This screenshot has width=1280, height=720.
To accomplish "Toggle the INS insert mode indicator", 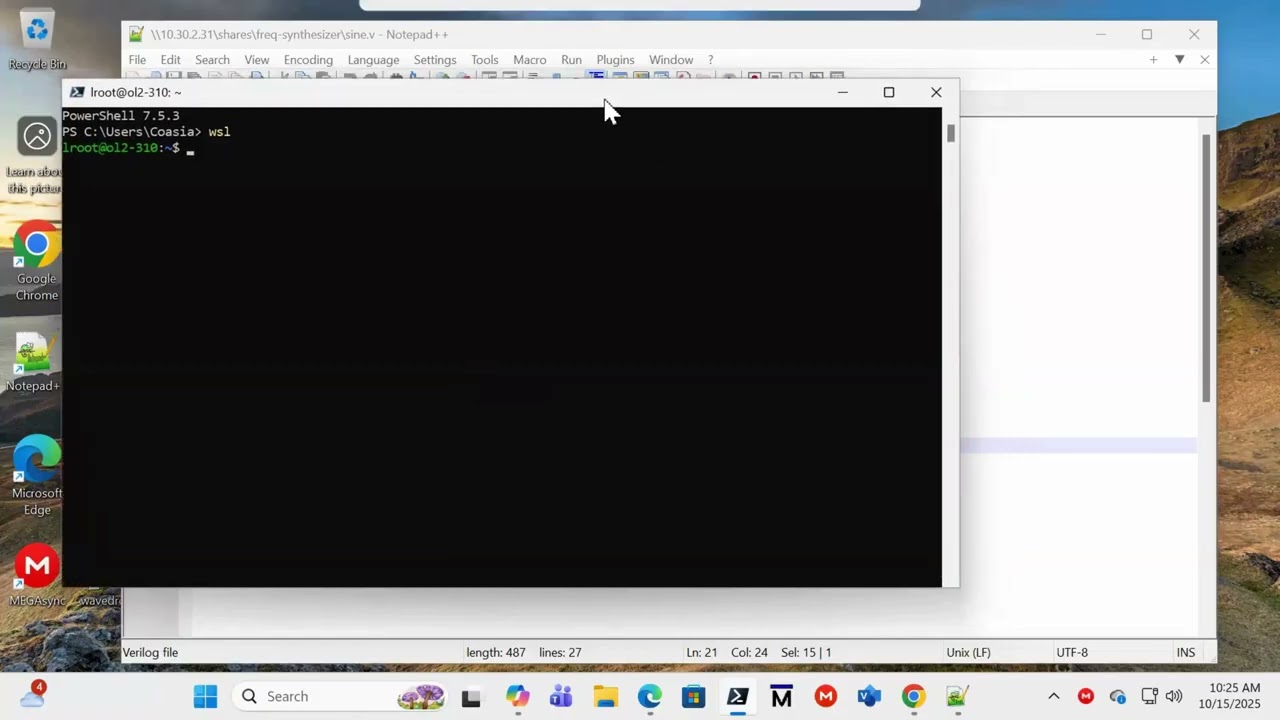I will click(1185, 652).
